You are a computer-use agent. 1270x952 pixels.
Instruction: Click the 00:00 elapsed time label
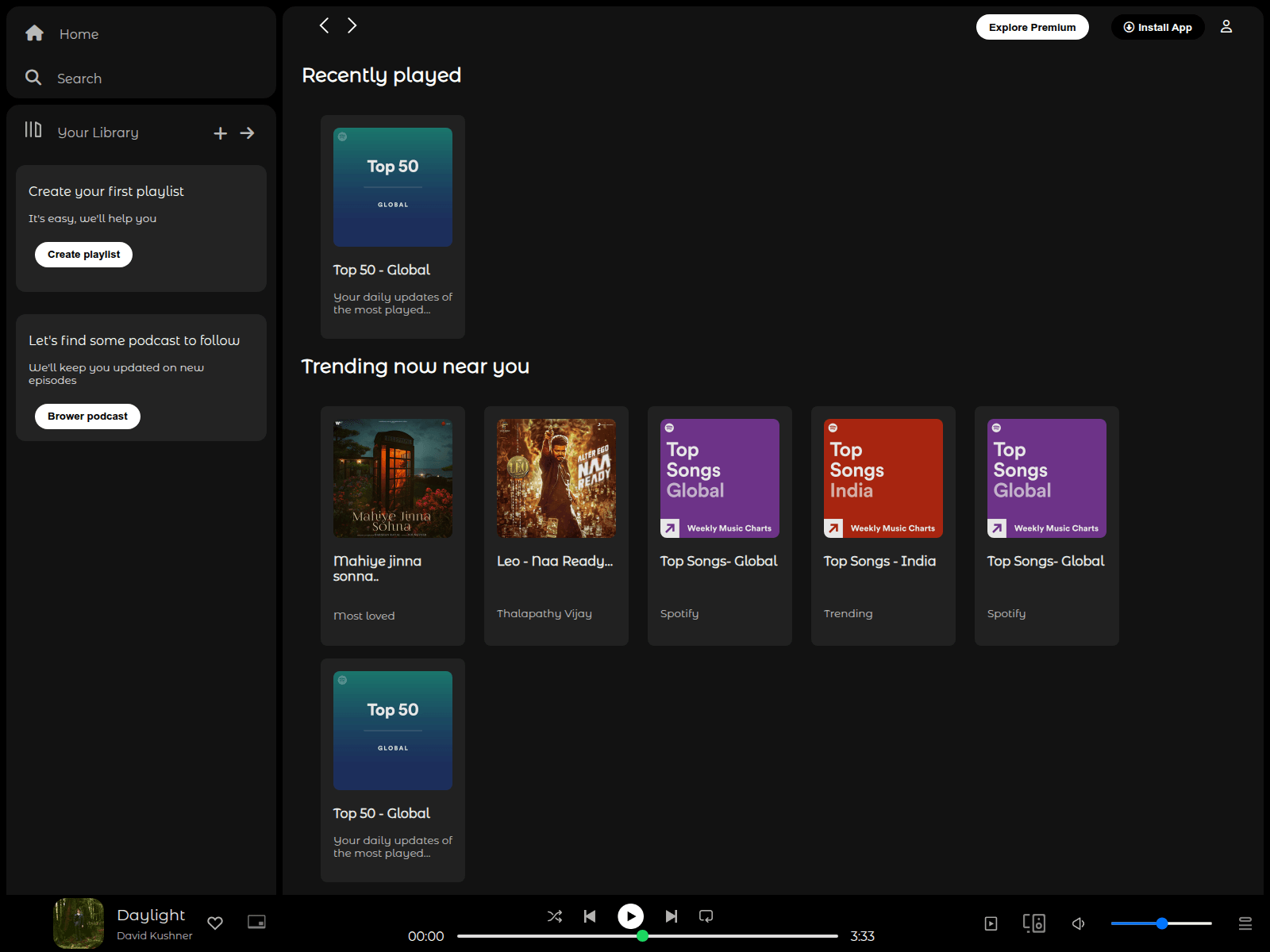(x=426, y=936)
